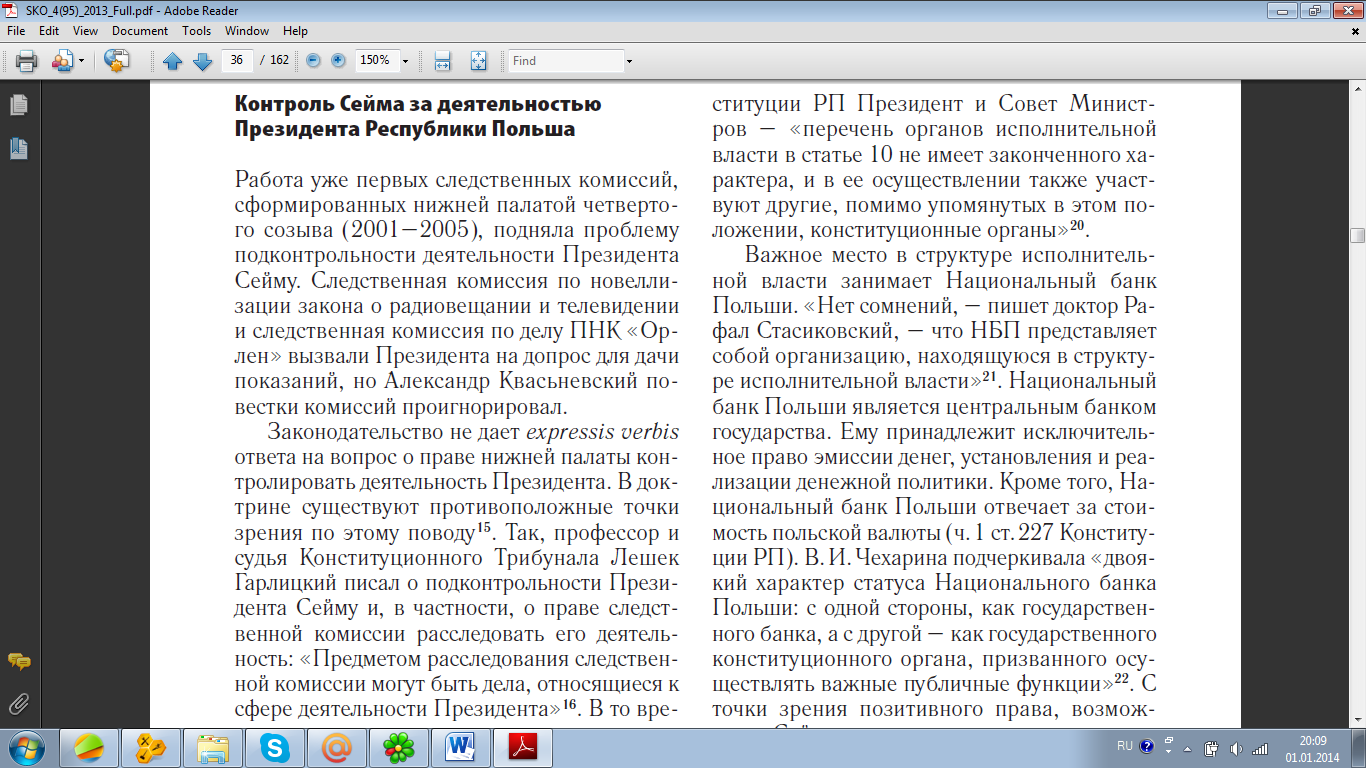Image resolution: width=1366 pixels, height=768 pixels.
Task: Click the Show desktop strip
Action: point(1359,748)
